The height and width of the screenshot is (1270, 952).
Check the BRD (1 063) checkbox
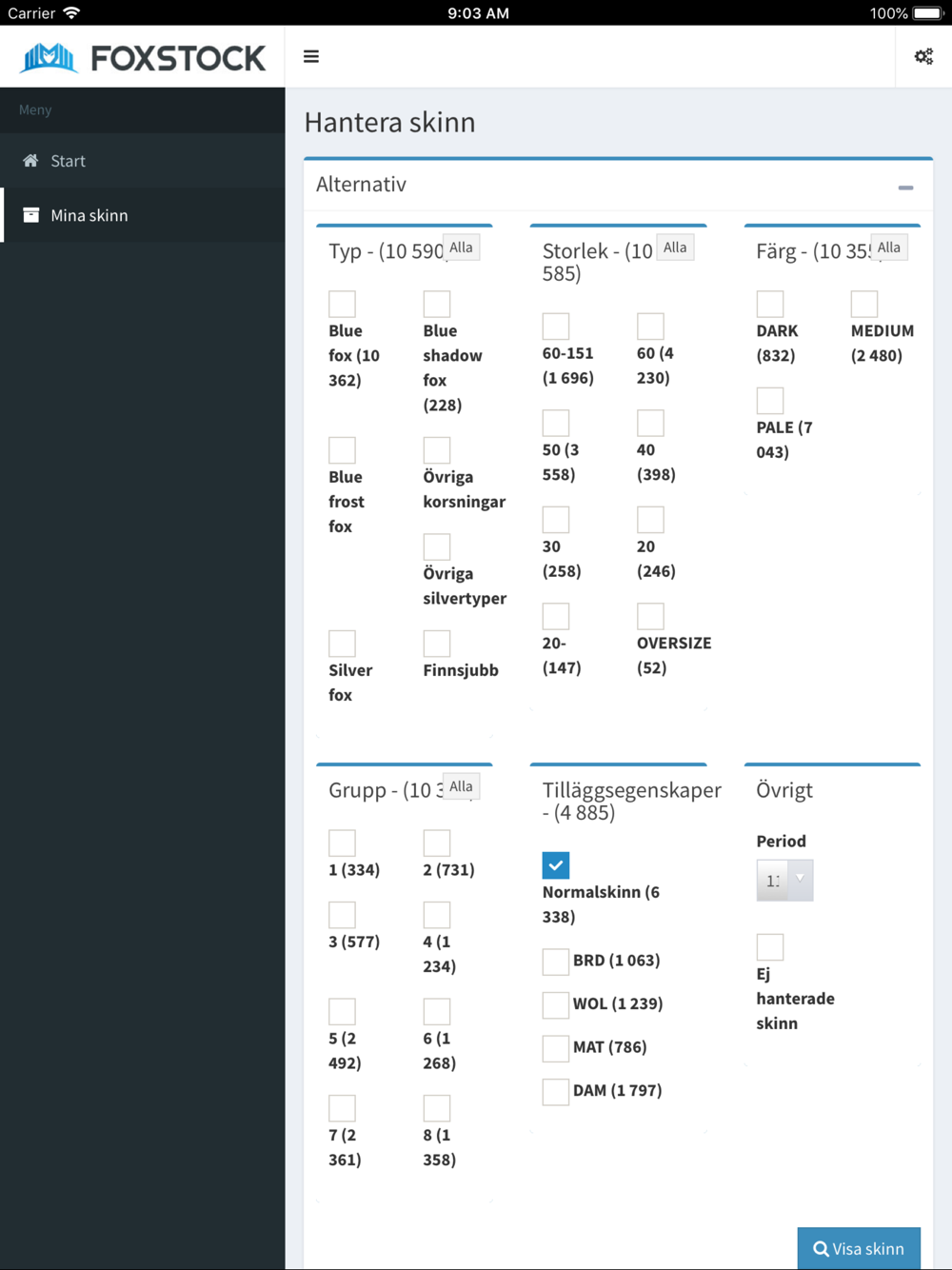click(x=556, y=961)
